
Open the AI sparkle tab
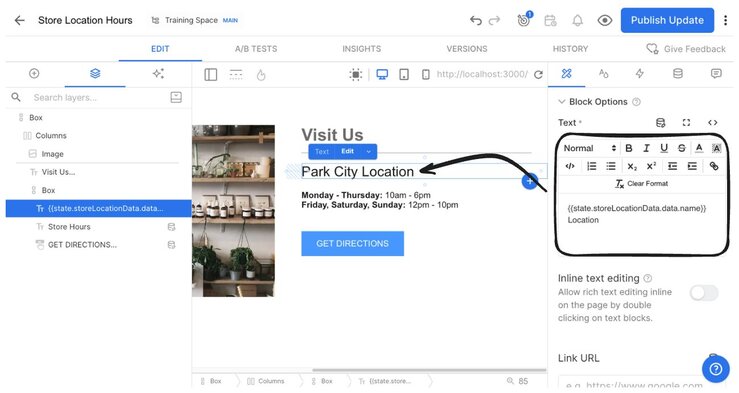pyautogui.click(x=158, y=74)
